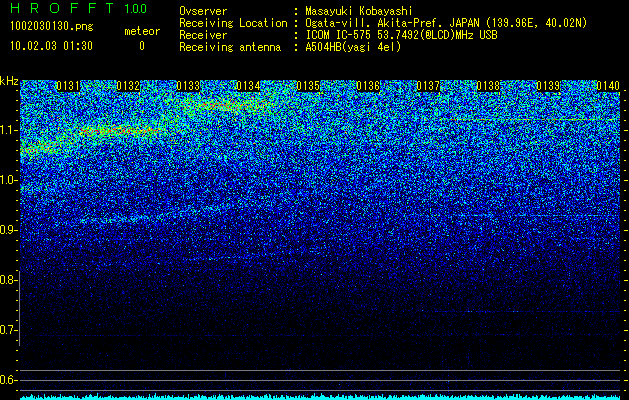Viewport: 629px width, 400px height.
Task: Click the 0137 time marker
Action: coord(428,86)
